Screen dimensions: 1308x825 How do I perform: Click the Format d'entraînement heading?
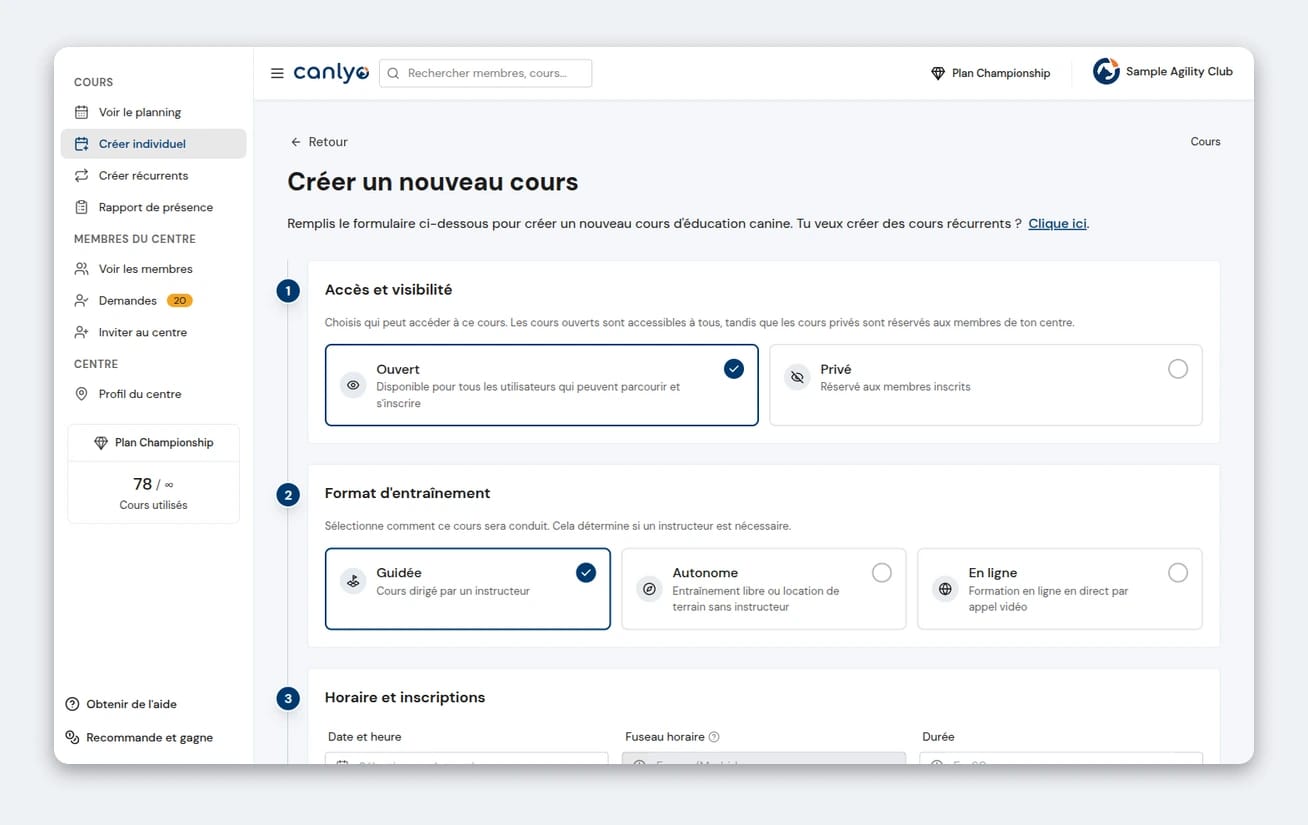click(407, 494)
